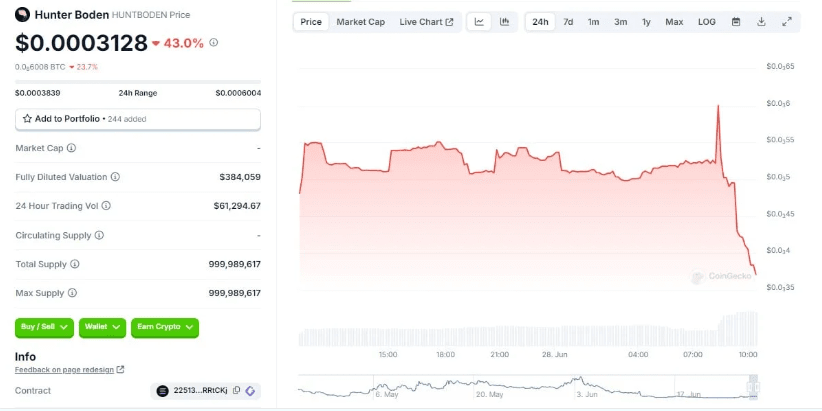Viewport: 822px width, 411px height.
Task: Select the 7d time range
Action: (568, 22)
